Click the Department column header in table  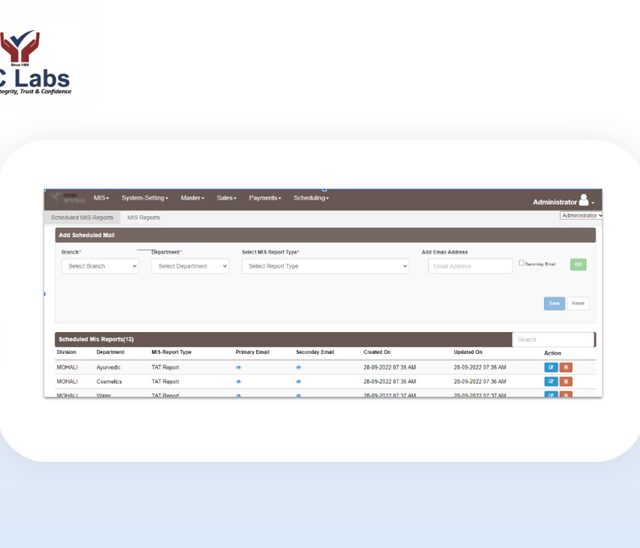pos(111,352)
